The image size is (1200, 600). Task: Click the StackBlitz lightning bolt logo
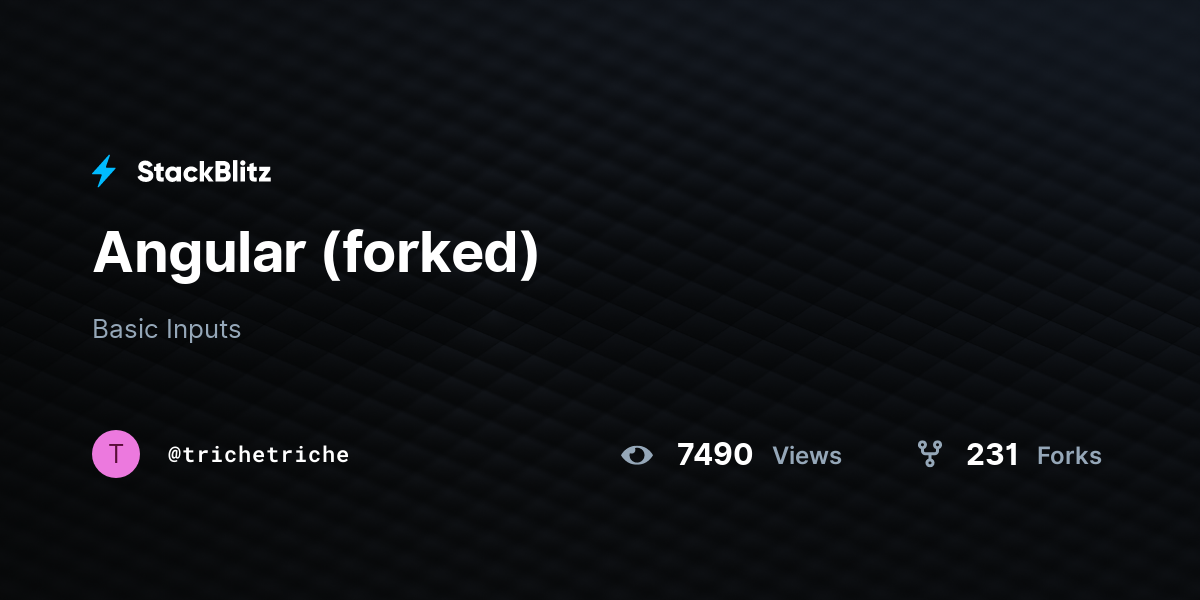pyautogui.click(x=104, y=172)
